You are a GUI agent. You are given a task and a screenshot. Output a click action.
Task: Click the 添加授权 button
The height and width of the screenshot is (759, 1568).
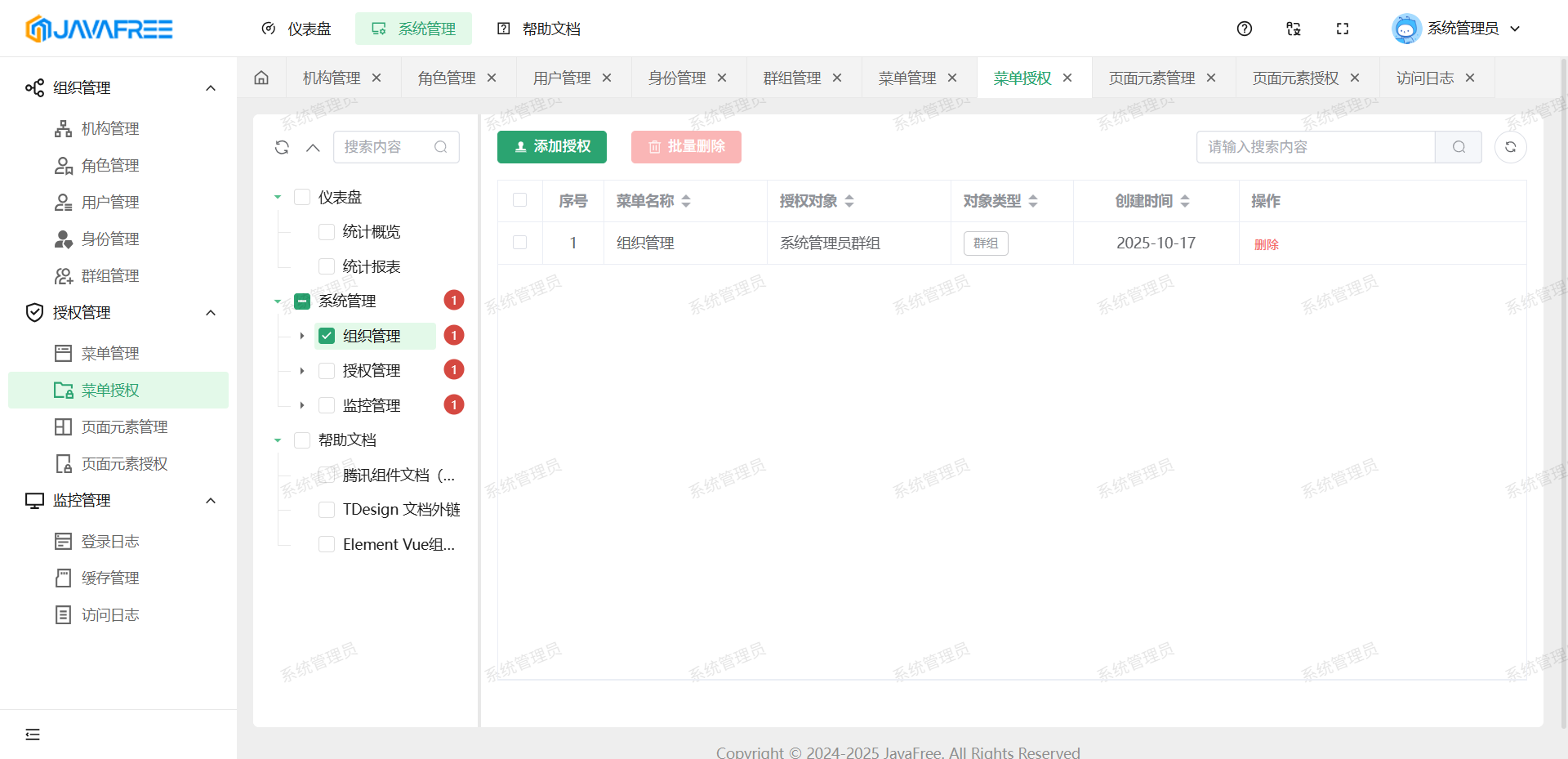[552, 147]
